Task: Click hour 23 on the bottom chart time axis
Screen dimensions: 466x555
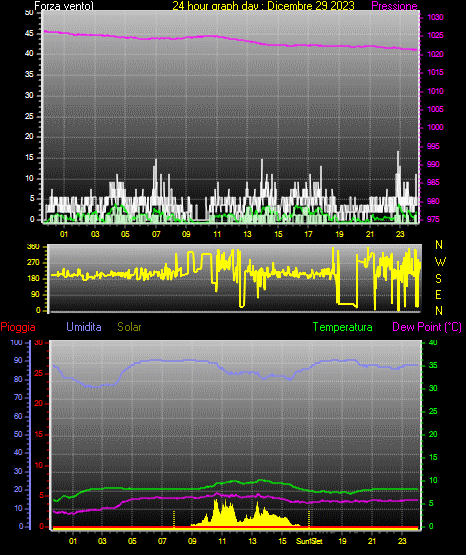Action: pos(402,541)
